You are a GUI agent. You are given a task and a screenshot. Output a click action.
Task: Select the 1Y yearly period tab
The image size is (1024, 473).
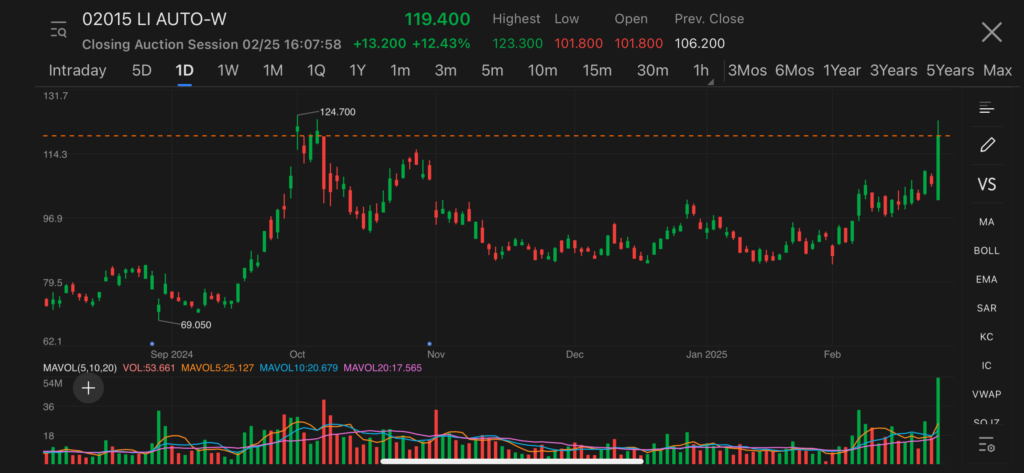[357, 71]
